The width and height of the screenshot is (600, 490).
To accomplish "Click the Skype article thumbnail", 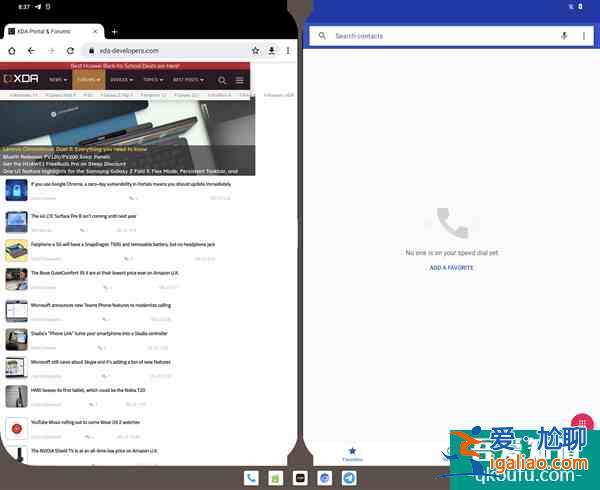I will [x=16, y=368].
